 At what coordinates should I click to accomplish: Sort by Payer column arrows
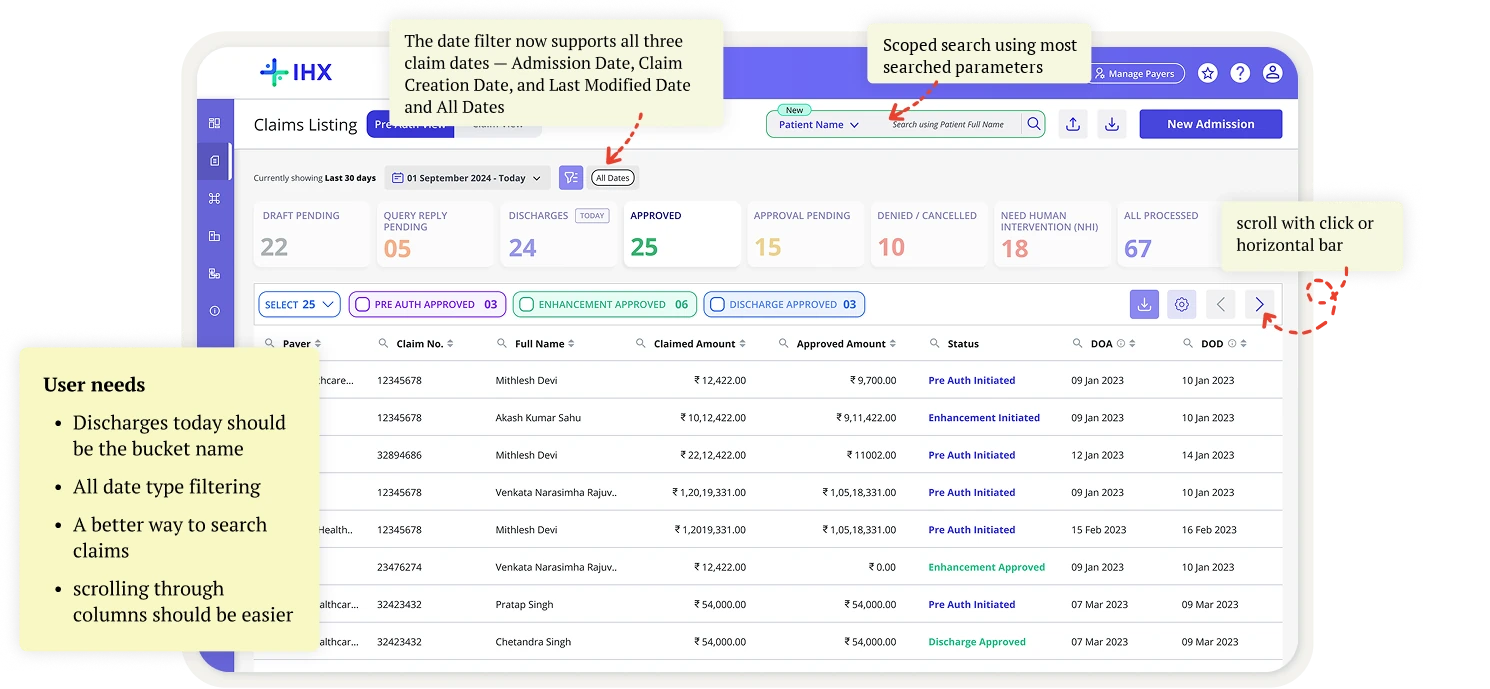click(x=318, y=343)
